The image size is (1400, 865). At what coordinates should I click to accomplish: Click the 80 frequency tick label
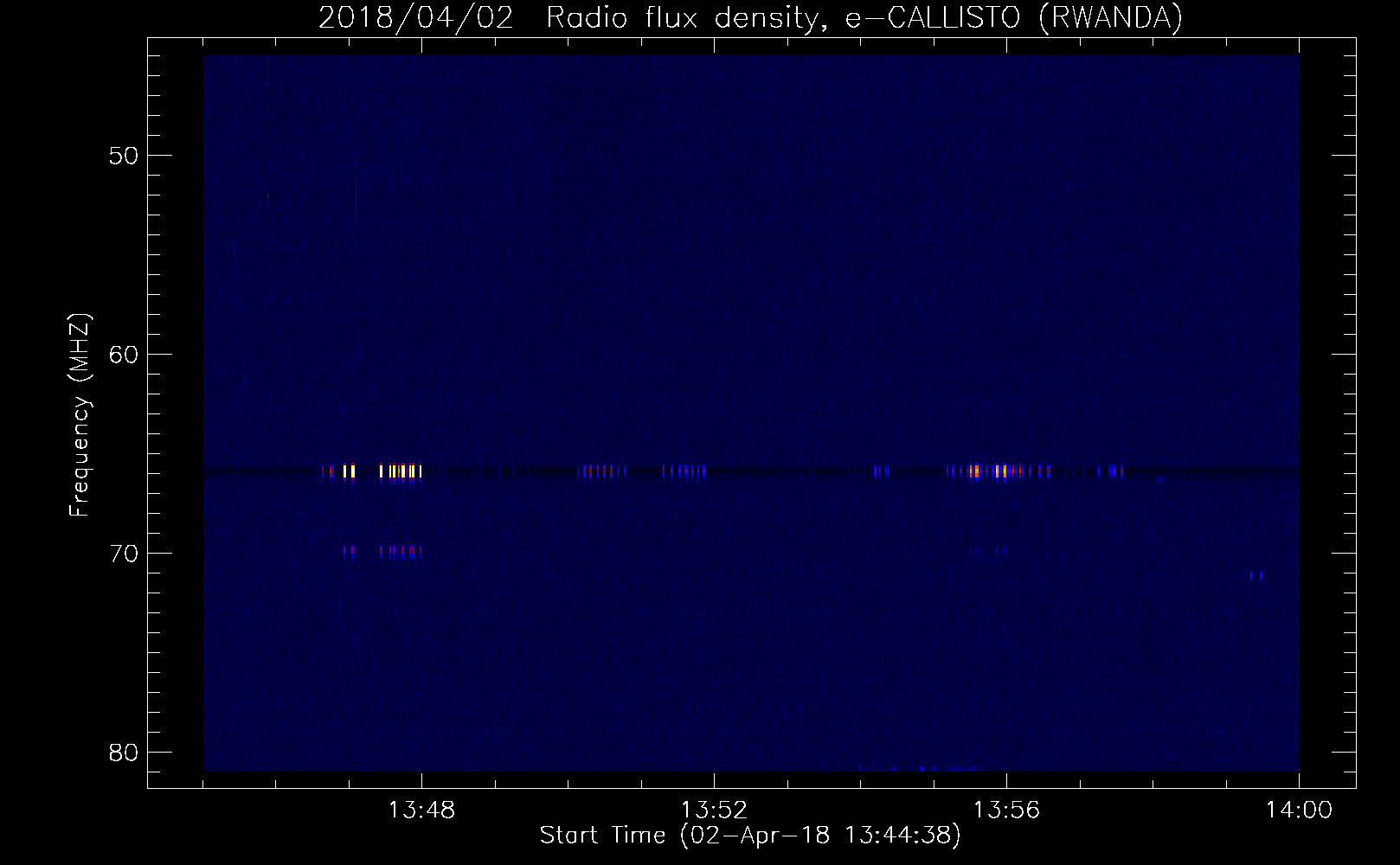click(x=124, y=753)
